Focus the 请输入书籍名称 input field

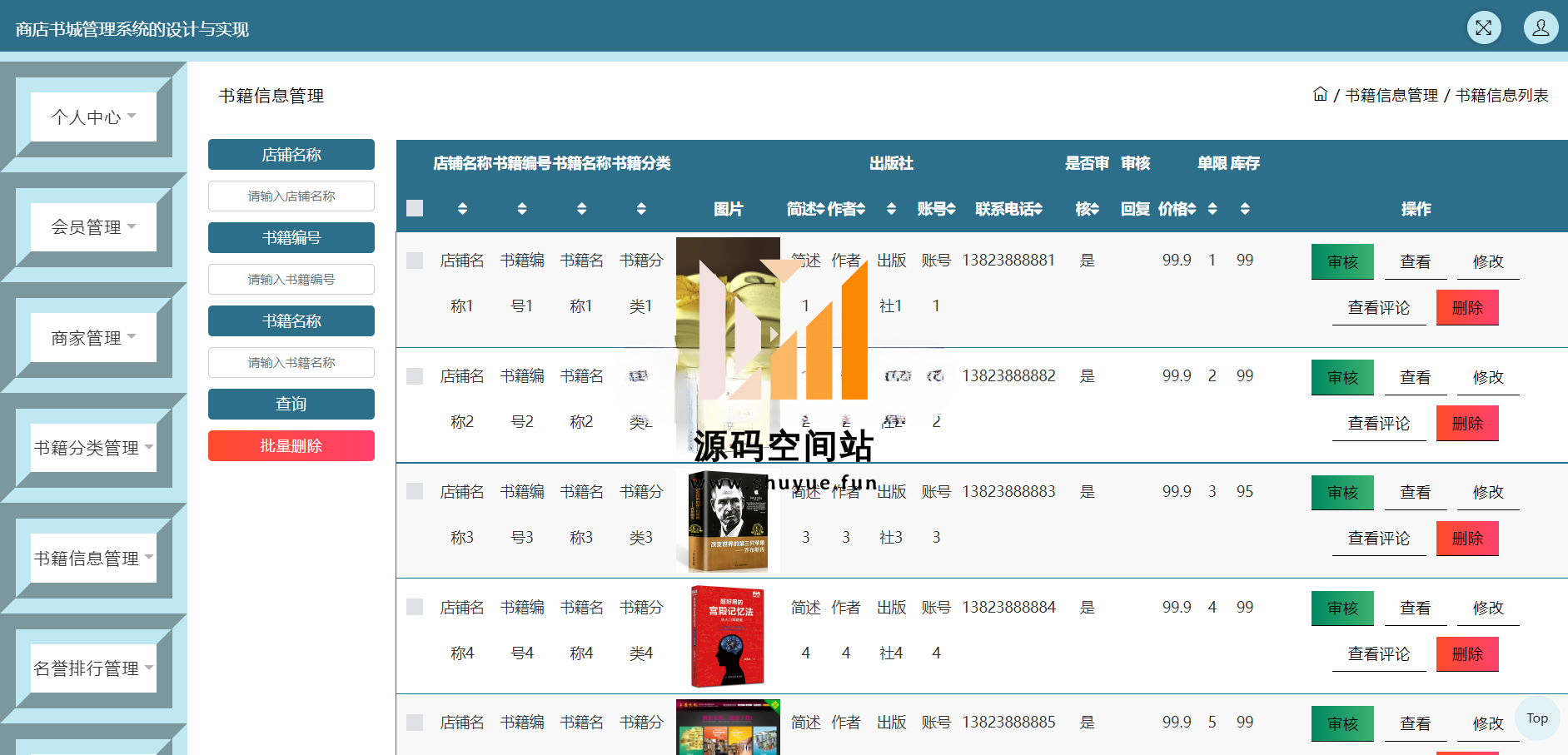tap(291, 362)
